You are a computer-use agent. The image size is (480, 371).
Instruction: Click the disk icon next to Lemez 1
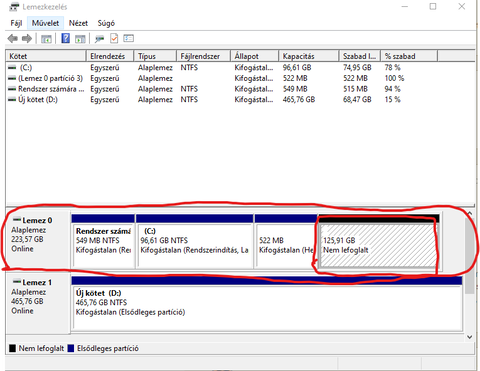coord(17,281)
